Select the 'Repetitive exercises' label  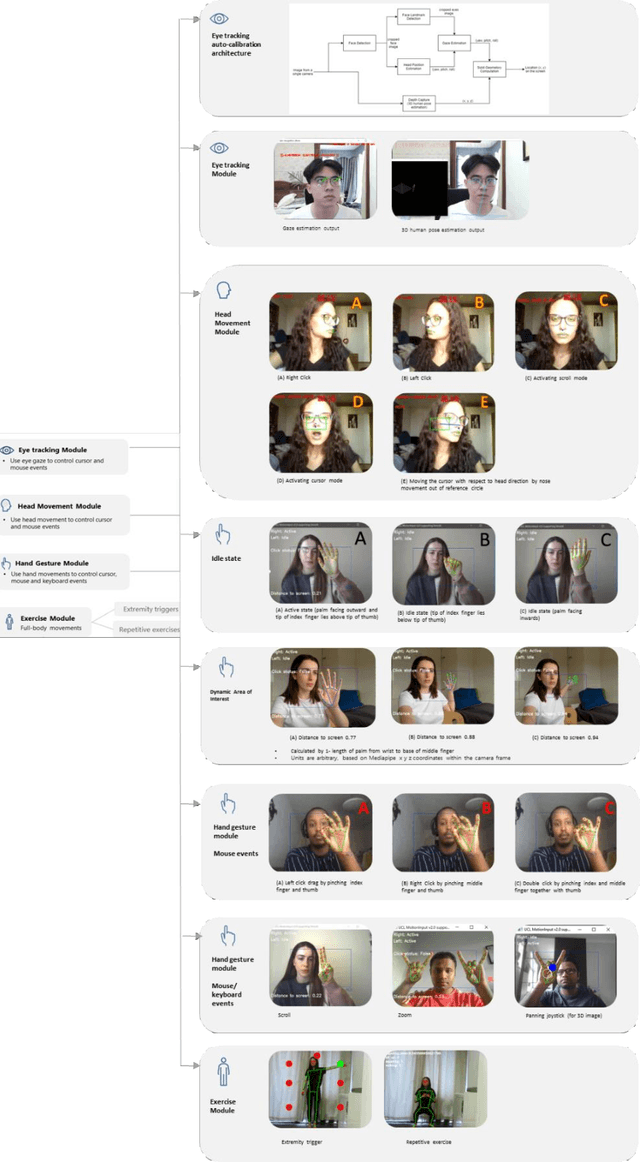click(x=150, y=630)
